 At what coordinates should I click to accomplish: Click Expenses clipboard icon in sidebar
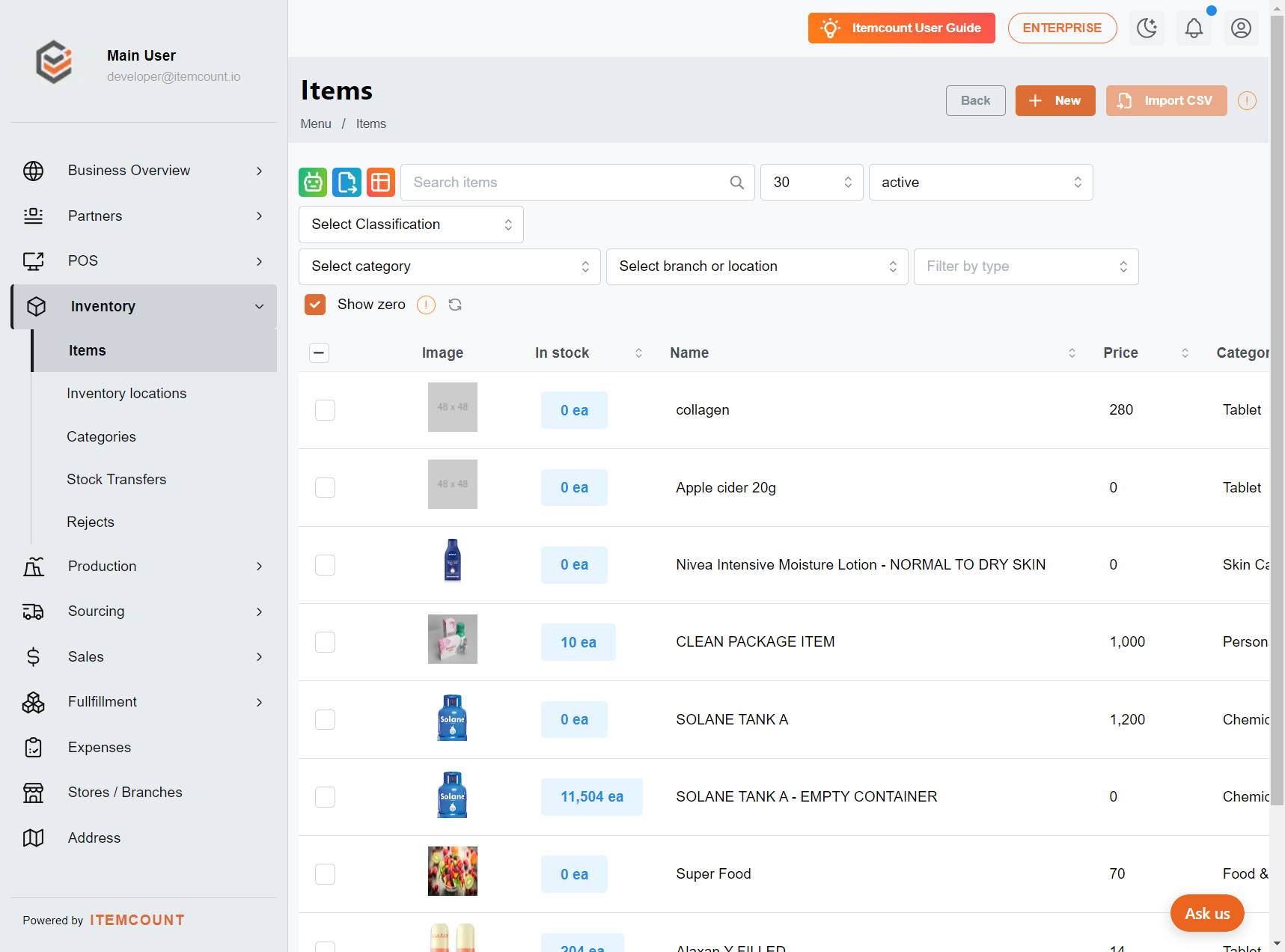(x=34, y=748)
